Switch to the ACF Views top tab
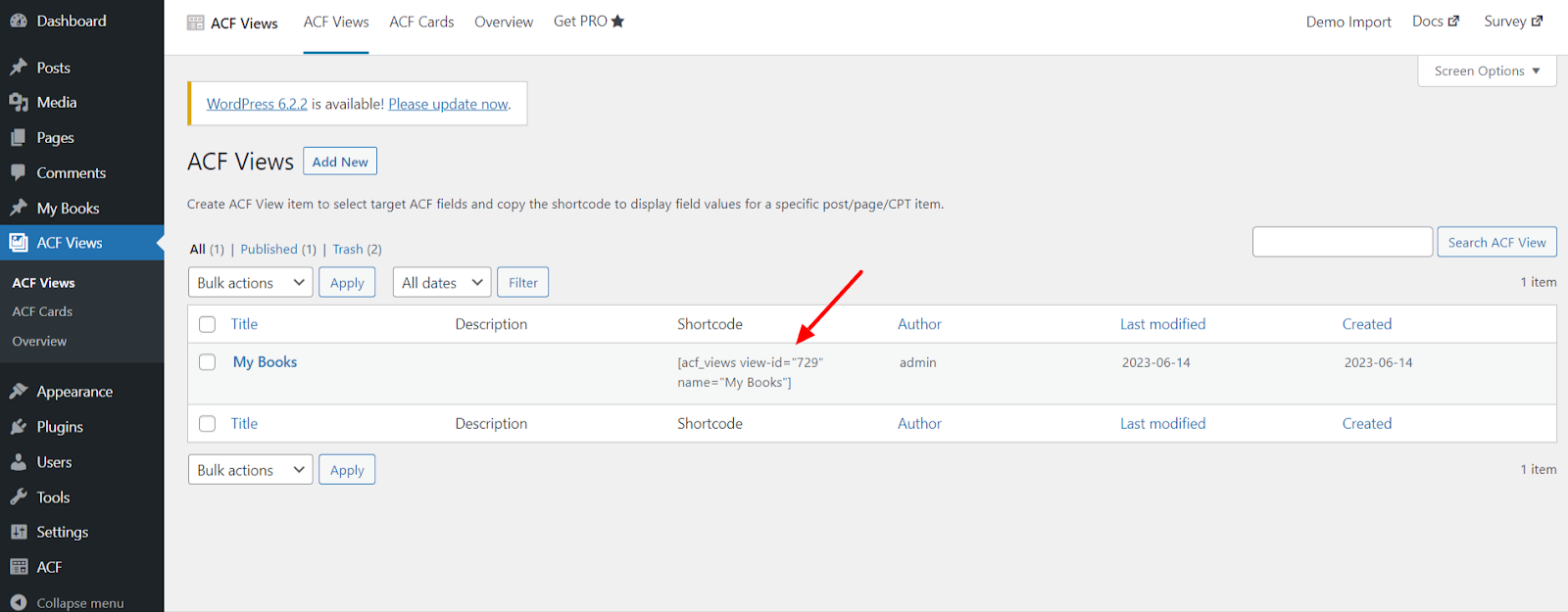Viewport: 1568px width, 612px height. 336,22
